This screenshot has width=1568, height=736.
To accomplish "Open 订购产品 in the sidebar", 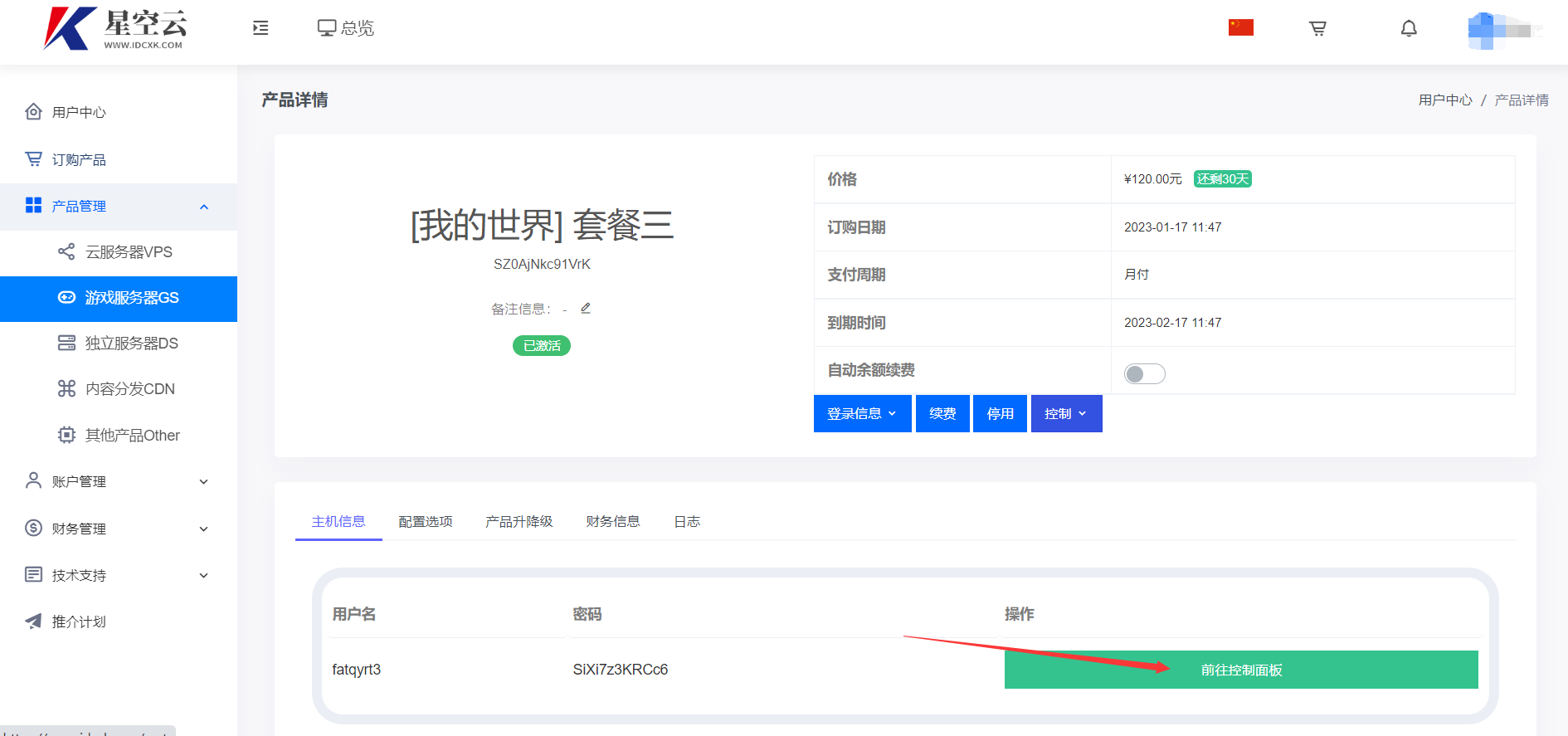I will pos(79,159).
